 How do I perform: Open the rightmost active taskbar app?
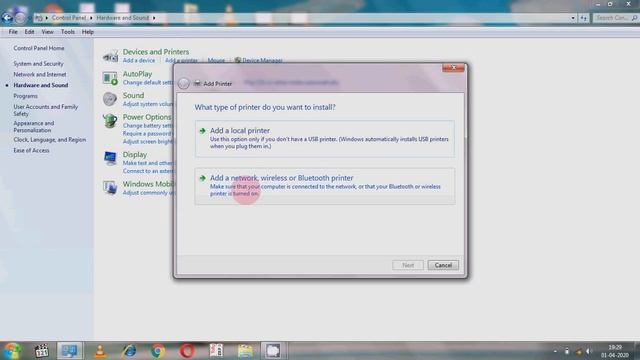[x=273, y=351]
